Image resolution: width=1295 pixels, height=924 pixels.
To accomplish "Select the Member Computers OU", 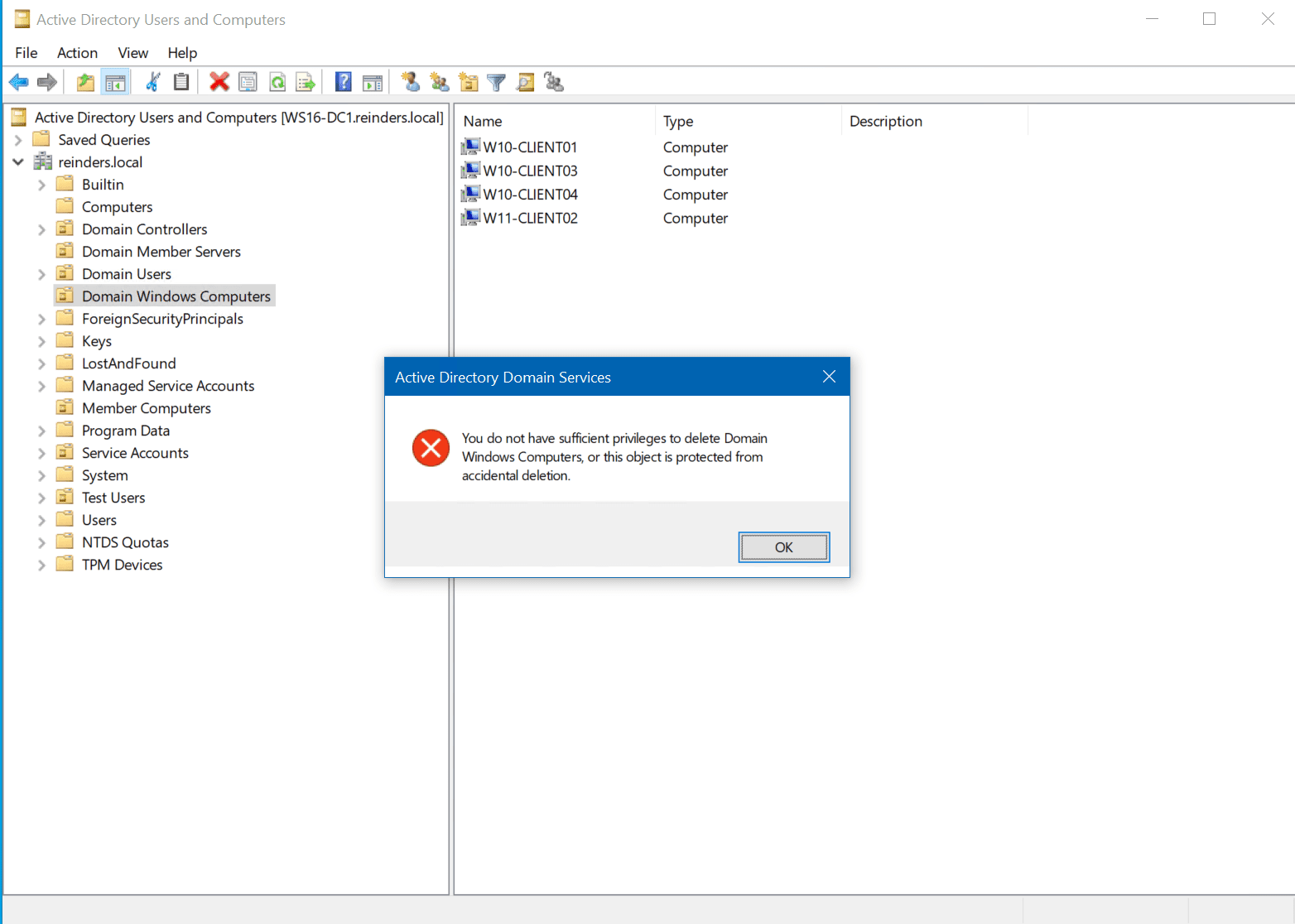I will click(147, 408).
